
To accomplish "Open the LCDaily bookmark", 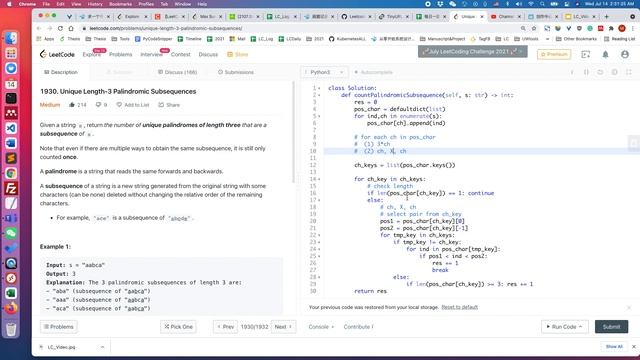I will click(290, 39).
